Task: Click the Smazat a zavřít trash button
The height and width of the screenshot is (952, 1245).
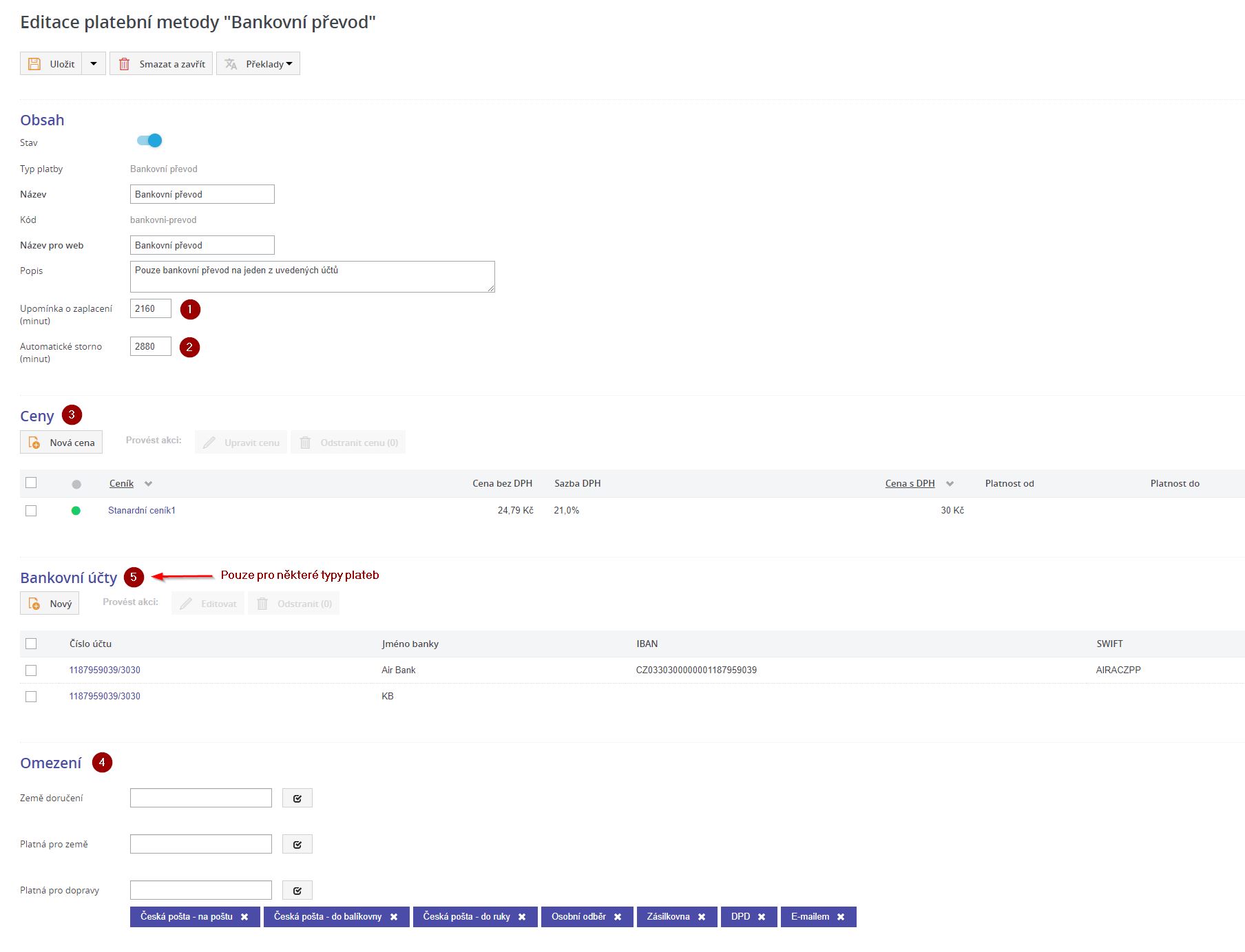Action: click(x=161, y=64)
